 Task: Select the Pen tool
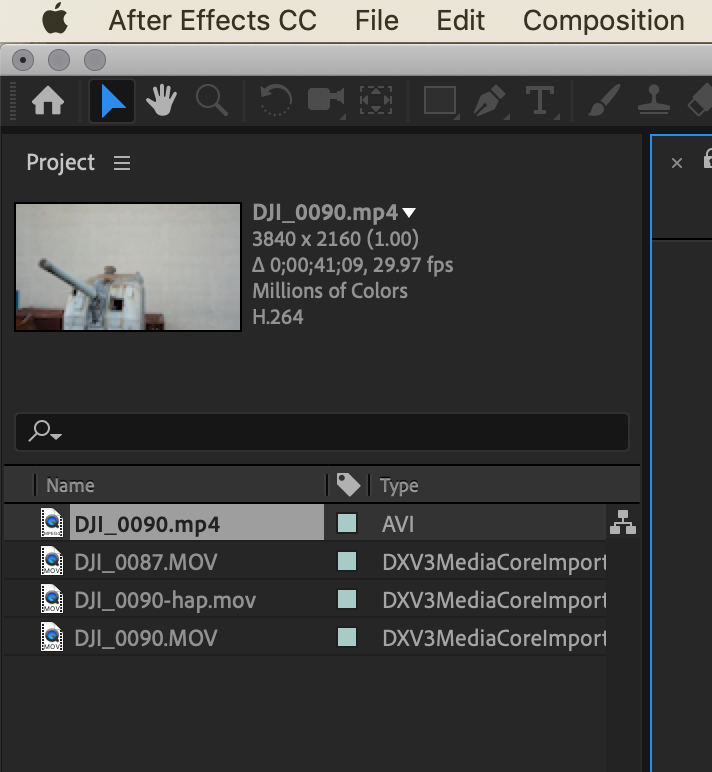tap(490, 101)
